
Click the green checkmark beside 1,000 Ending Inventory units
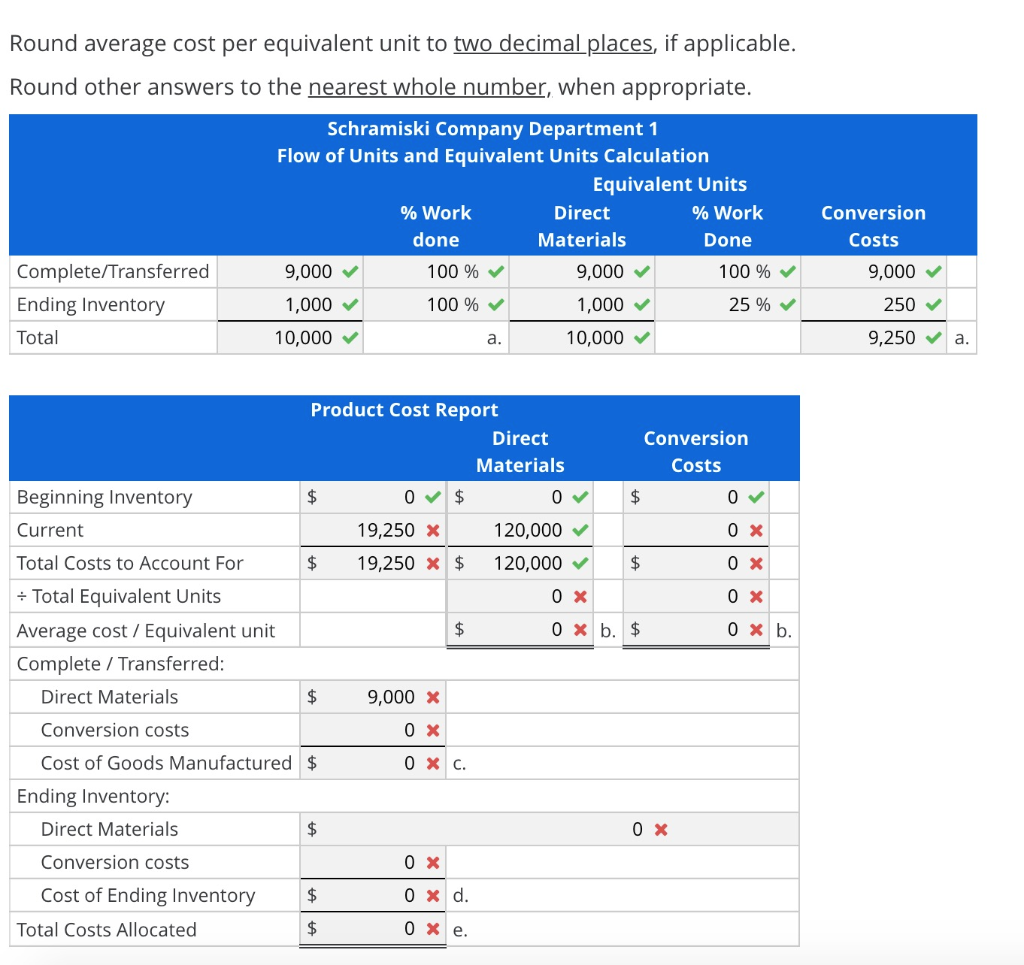[347, 304]
